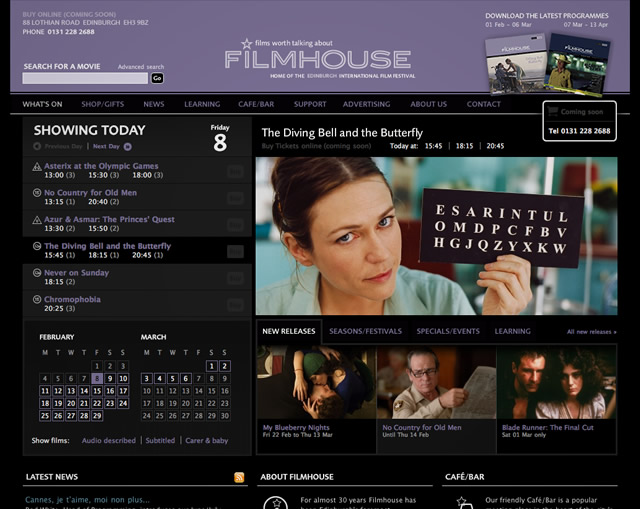Click My Blueberry Nights title link
This screenshot has height=509, width=640.
click(296, 427)
